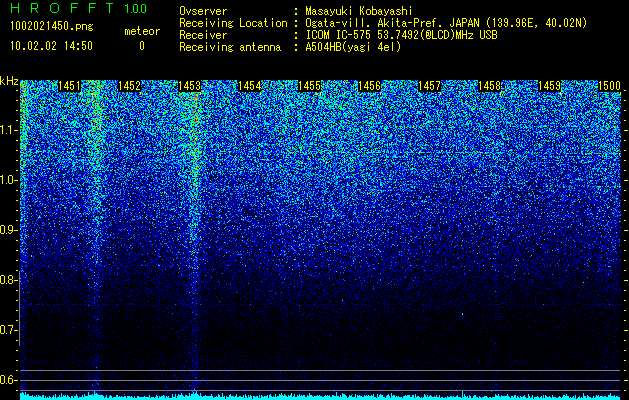Click the Ovserver label

tap(203, 11)
